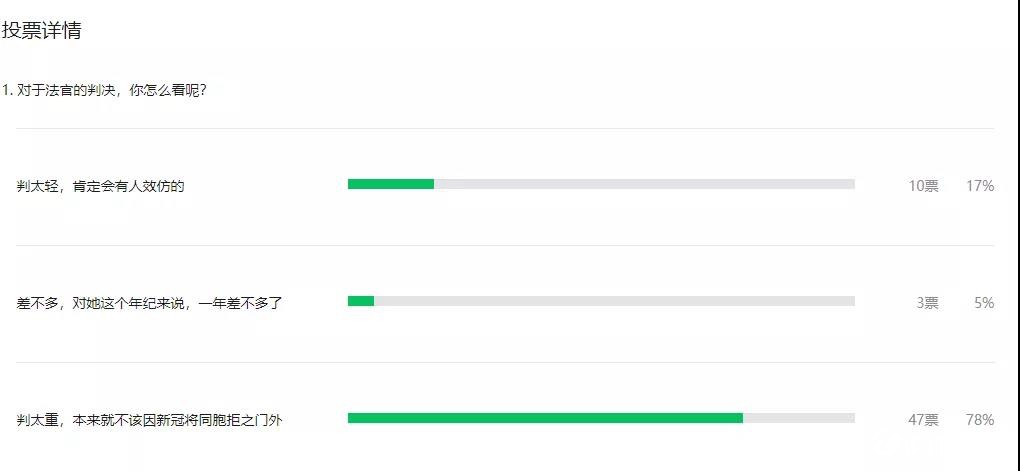
Task: Click the 3票 vote count
Action: tap(928, 303)
